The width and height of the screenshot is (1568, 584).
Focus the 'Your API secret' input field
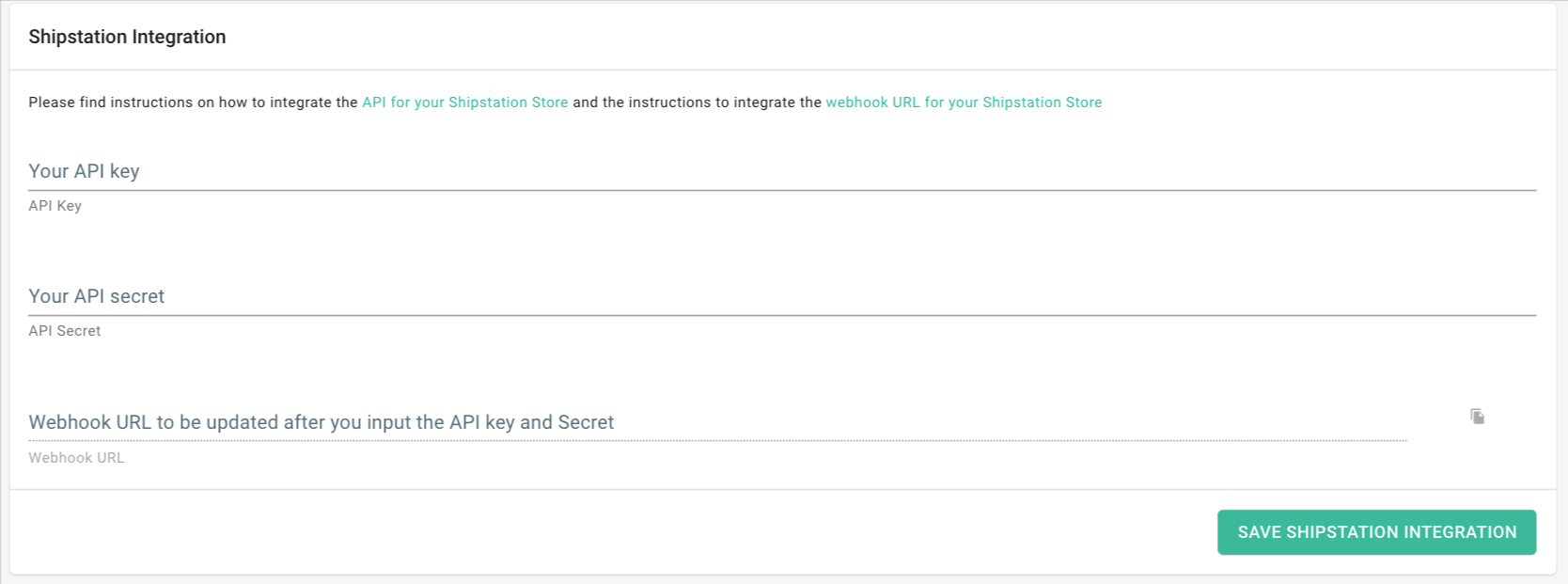782,296
